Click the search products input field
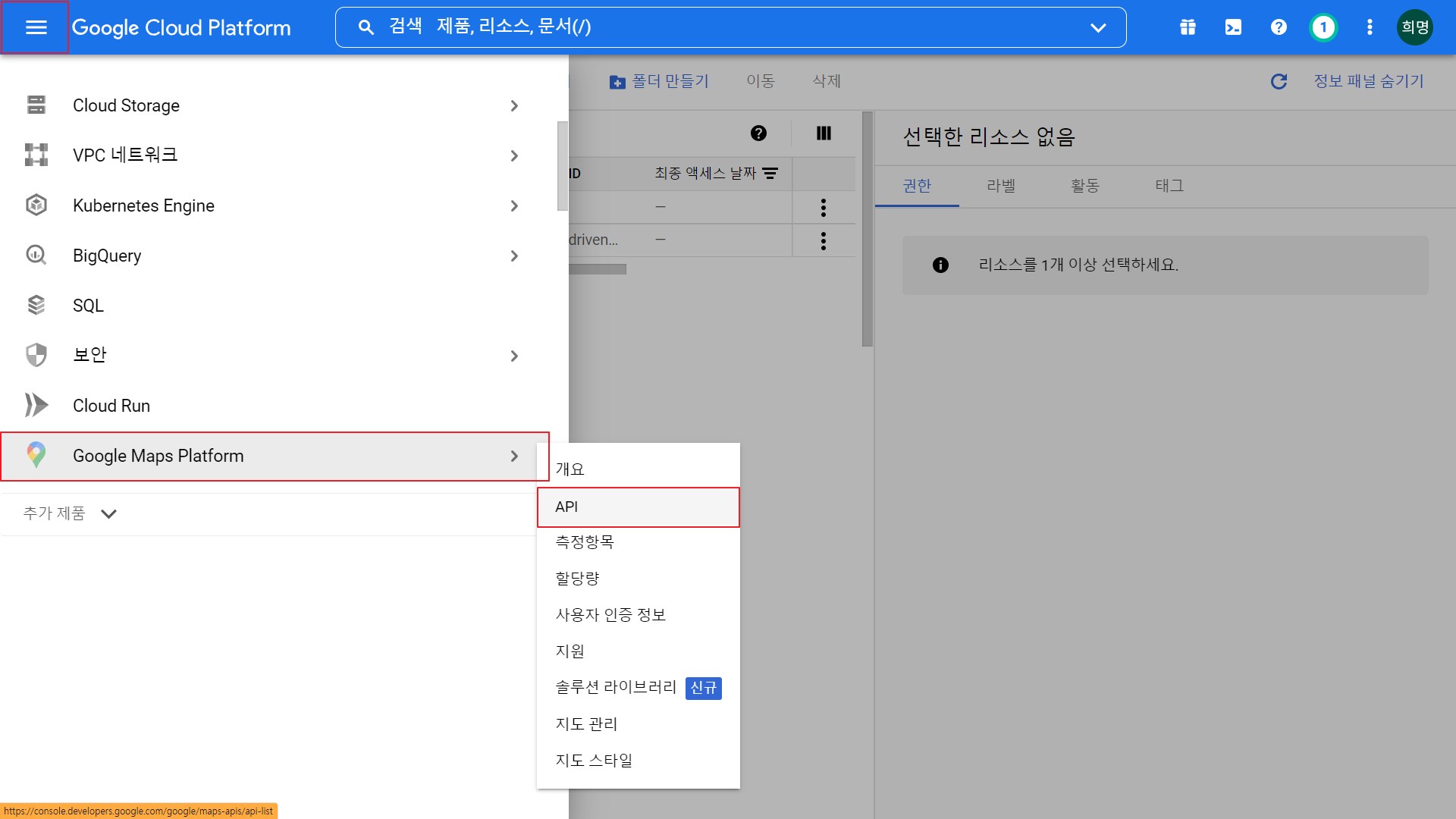 point(682,27)
